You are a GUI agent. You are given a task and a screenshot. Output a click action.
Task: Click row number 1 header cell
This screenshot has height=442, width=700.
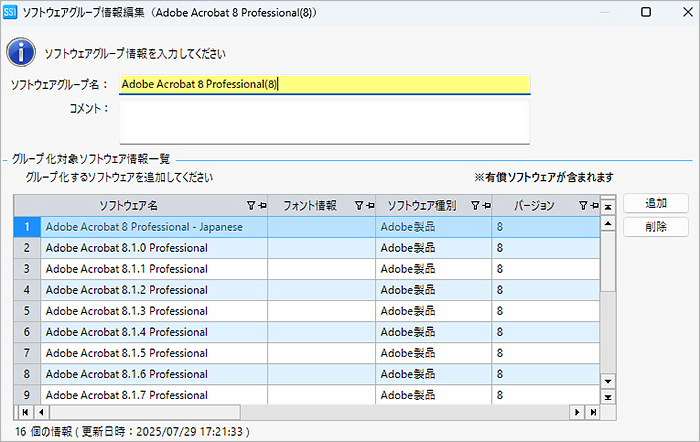point(27,227)
